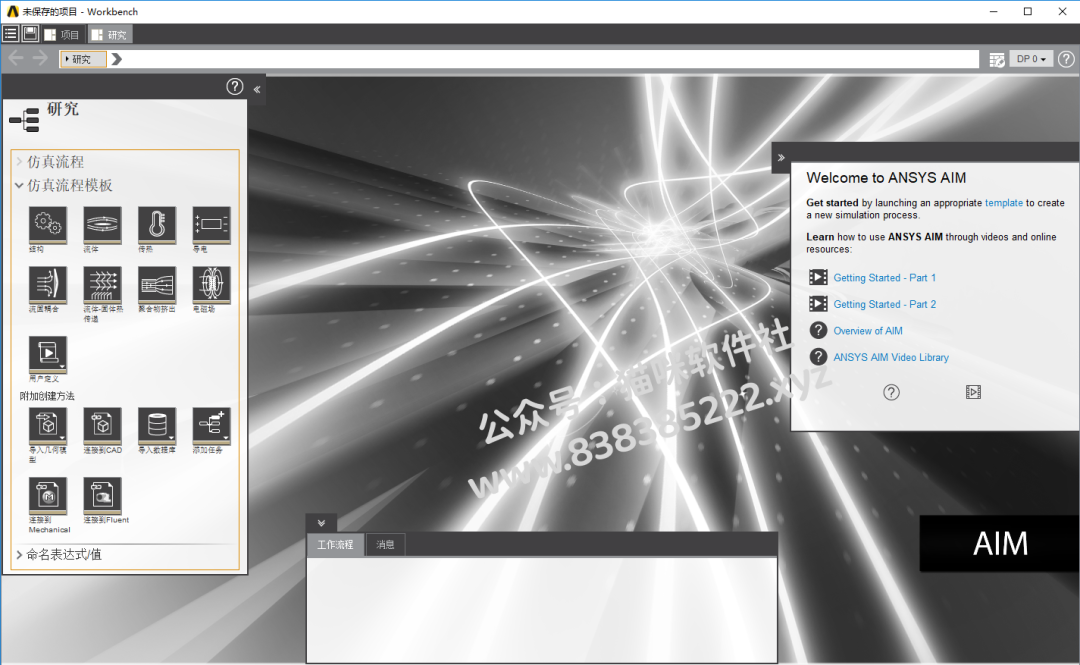Screen dimensions: 1080x665
Task: Close the Workbench window
Action: 1062,12
